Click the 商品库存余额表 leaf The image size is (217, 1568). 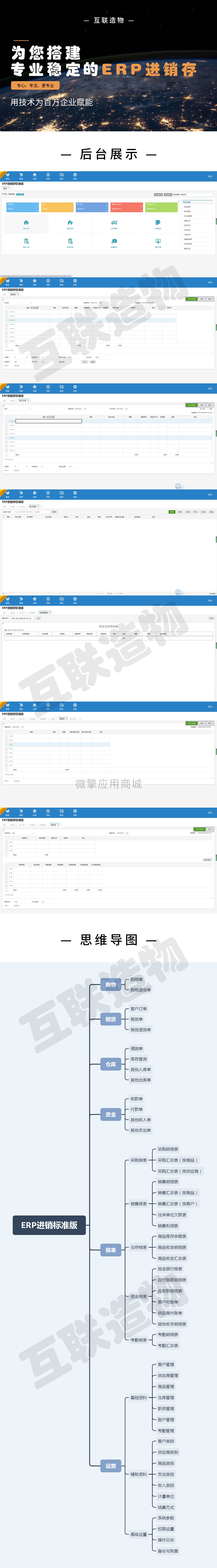click(x=172, y=1236)
